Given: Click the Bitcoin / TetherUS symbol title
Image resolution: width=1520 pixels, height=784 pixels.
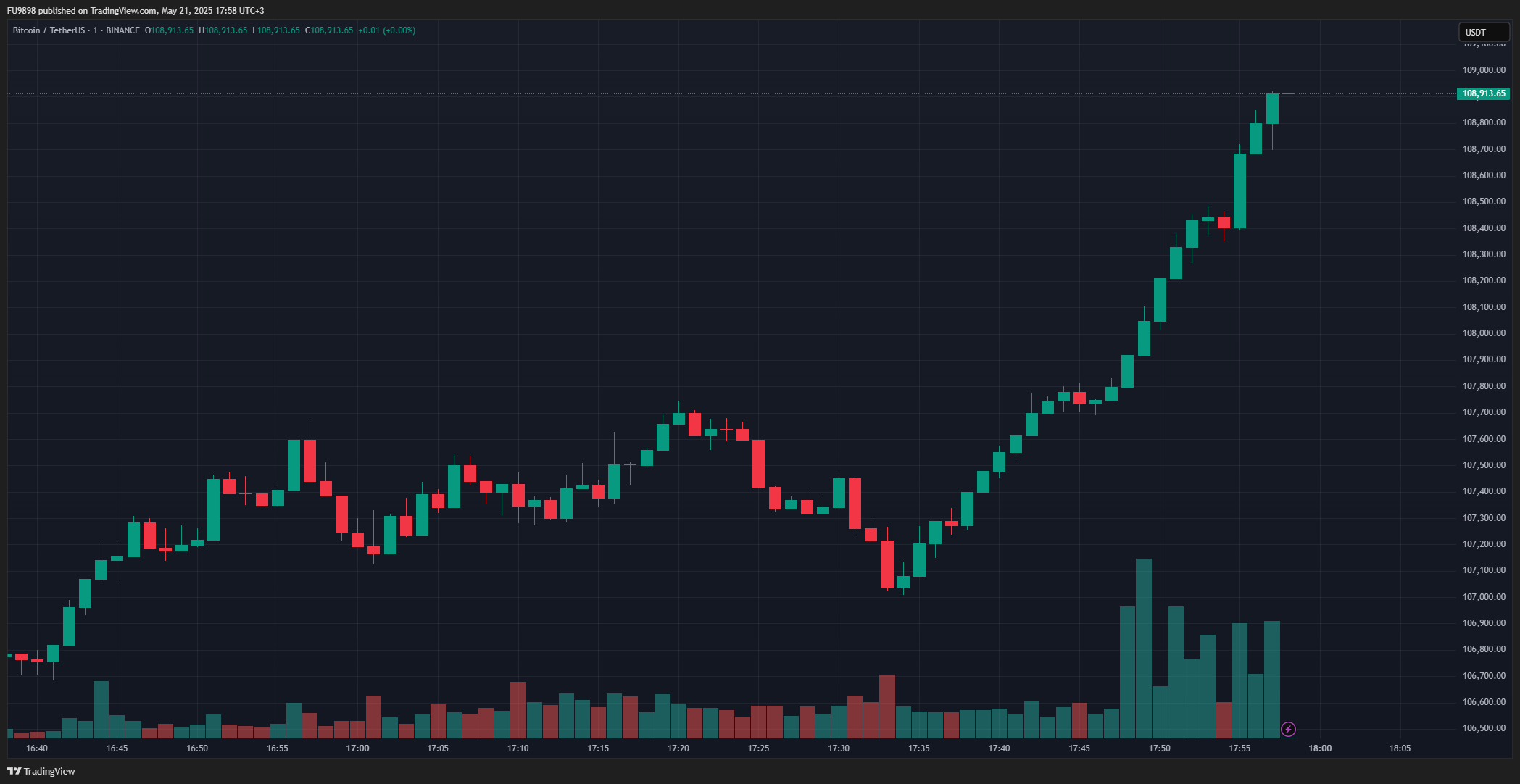Looking at the screenshot, I should point(49,30).
